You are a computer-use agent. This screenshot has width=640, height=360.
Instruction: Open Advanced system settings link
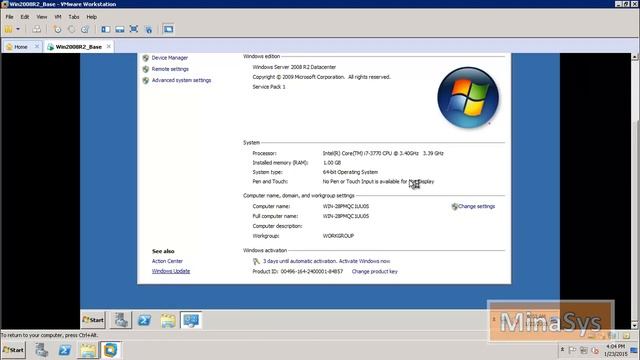182,80
